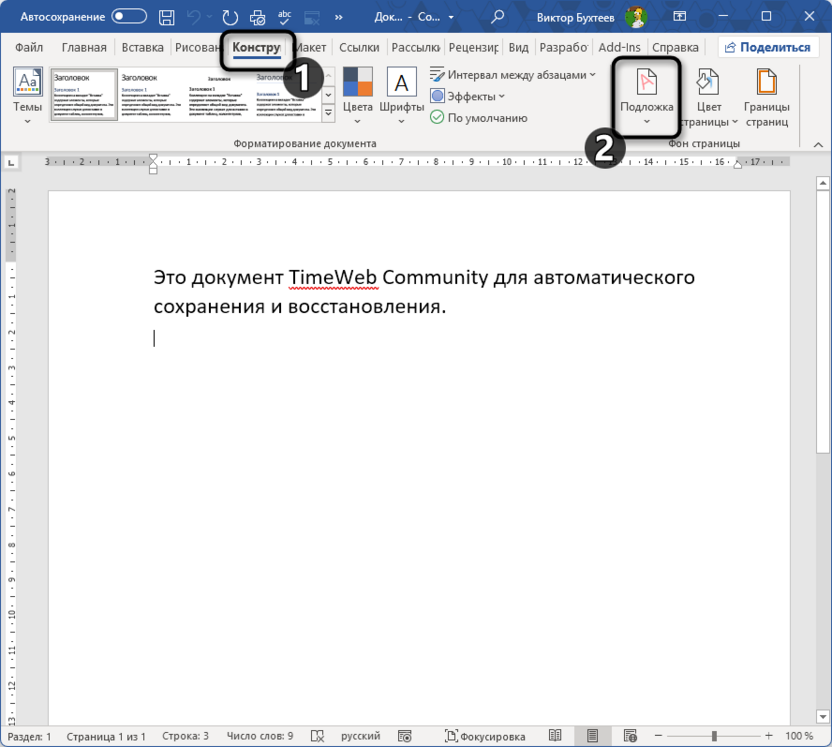Click the Undo arrow icon

click(193, 17)
